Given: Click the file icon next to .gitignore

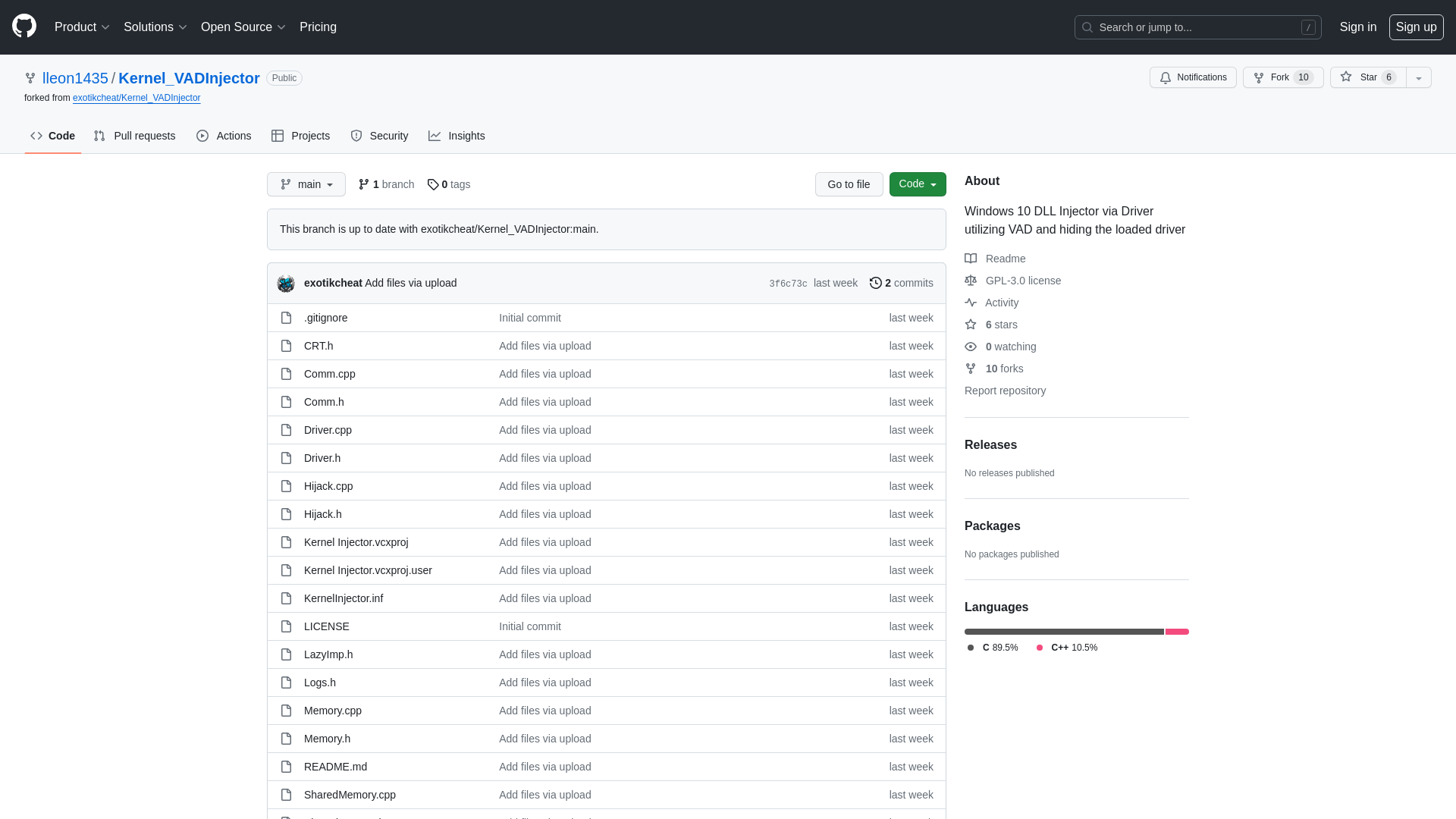Looking at the screenshot, I should [286, 318].
